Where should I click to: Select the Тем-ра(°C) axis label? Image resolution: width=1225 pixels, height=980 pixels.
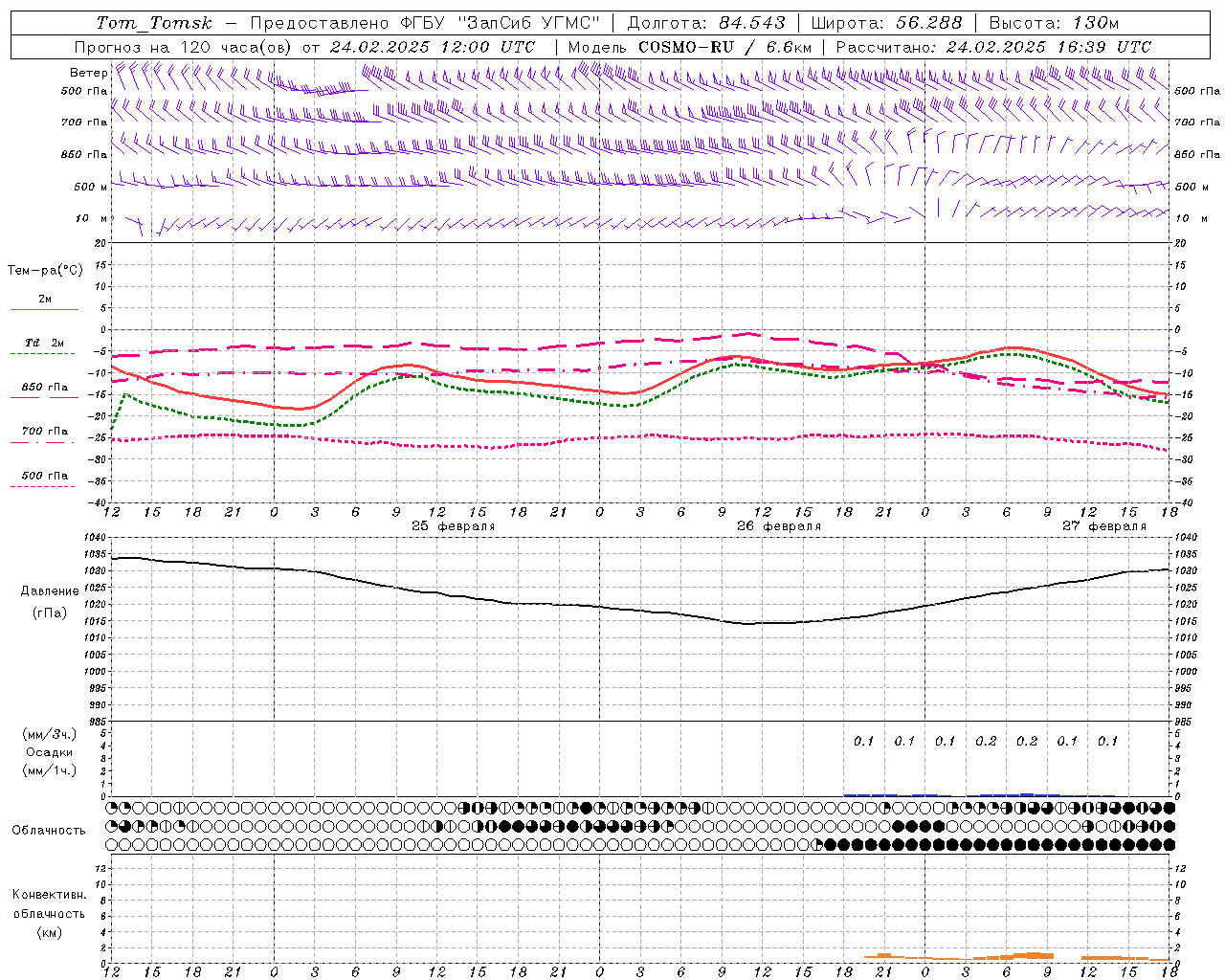point(45,271)
